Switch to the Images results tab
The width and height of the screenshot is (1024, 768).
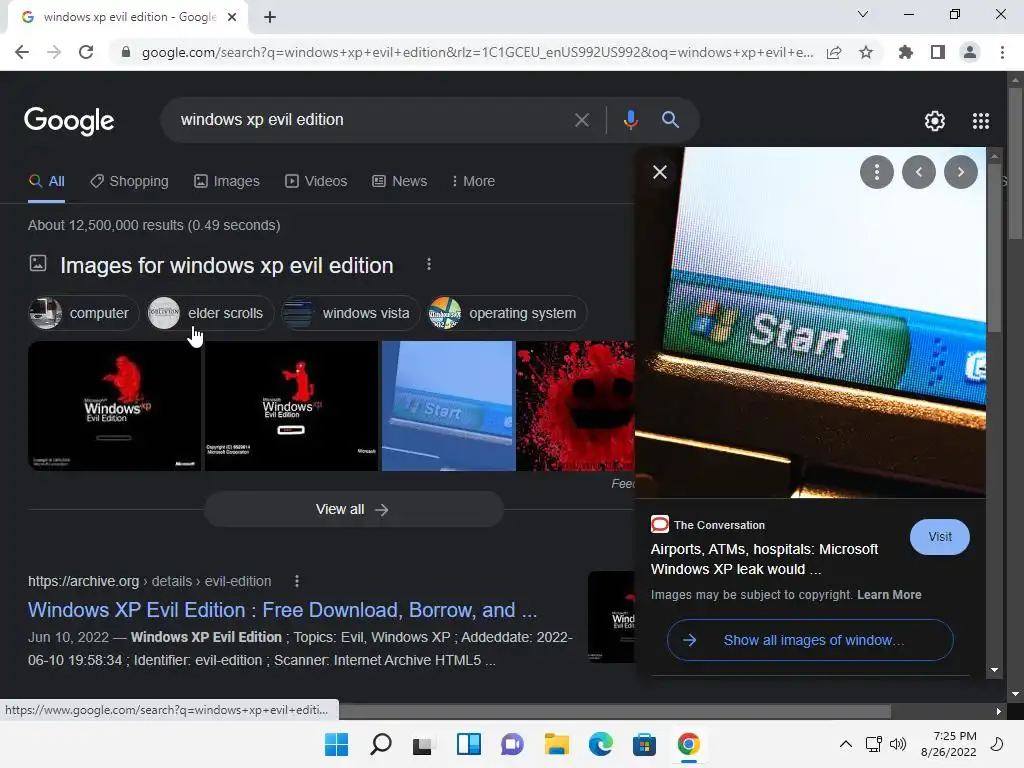tap(227, 182)
